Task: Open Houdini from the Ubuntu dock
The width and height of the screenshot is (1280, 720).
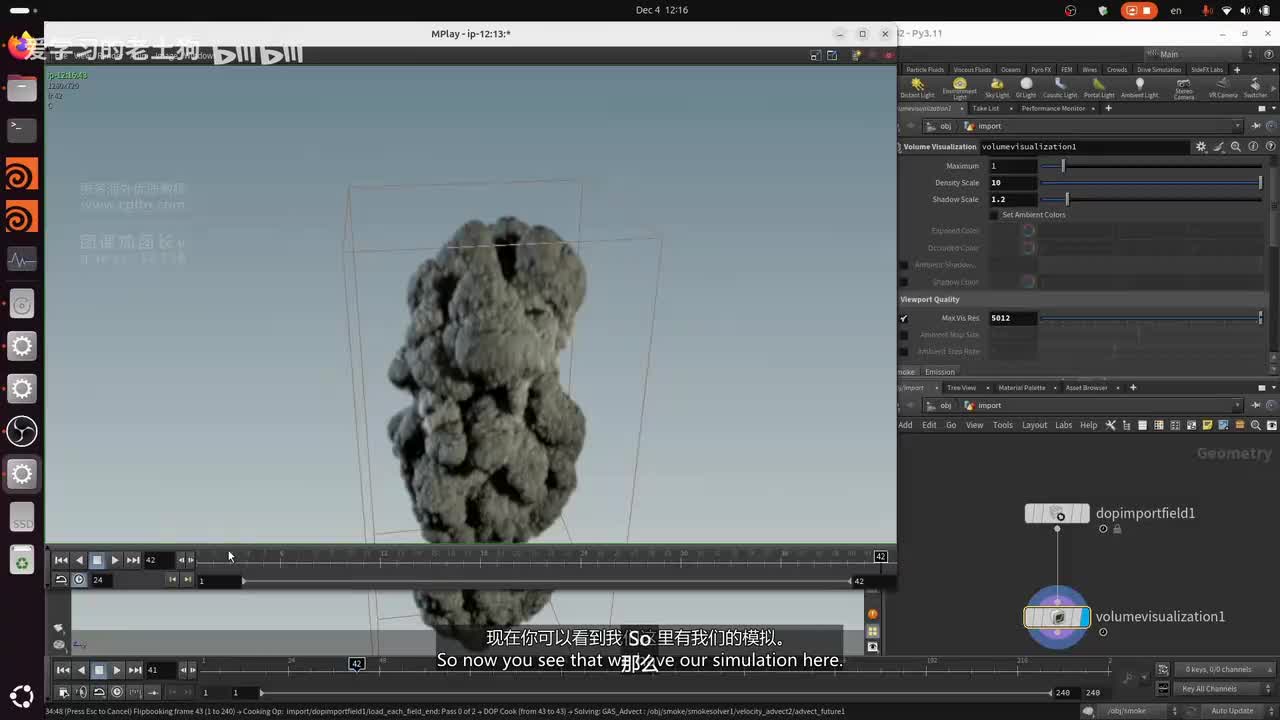Action: tap(21, 175)
